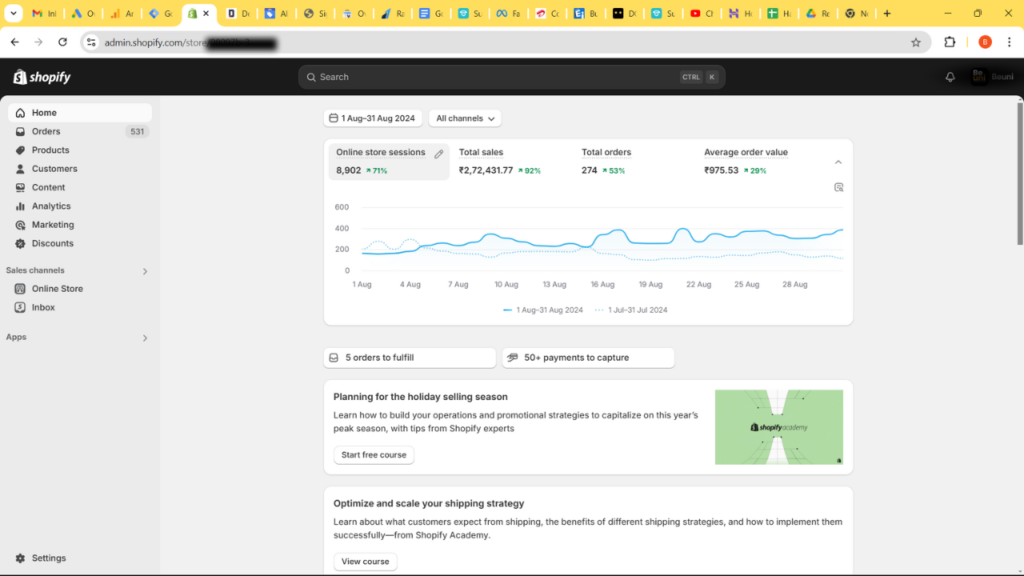Switch to the Google Drive tab
Viewport: 1024px width, 576px height.
(818, 13)
